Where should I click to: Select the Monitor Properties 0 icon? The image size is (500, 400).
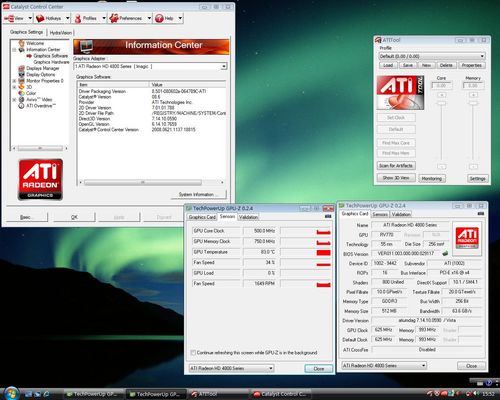22,81
